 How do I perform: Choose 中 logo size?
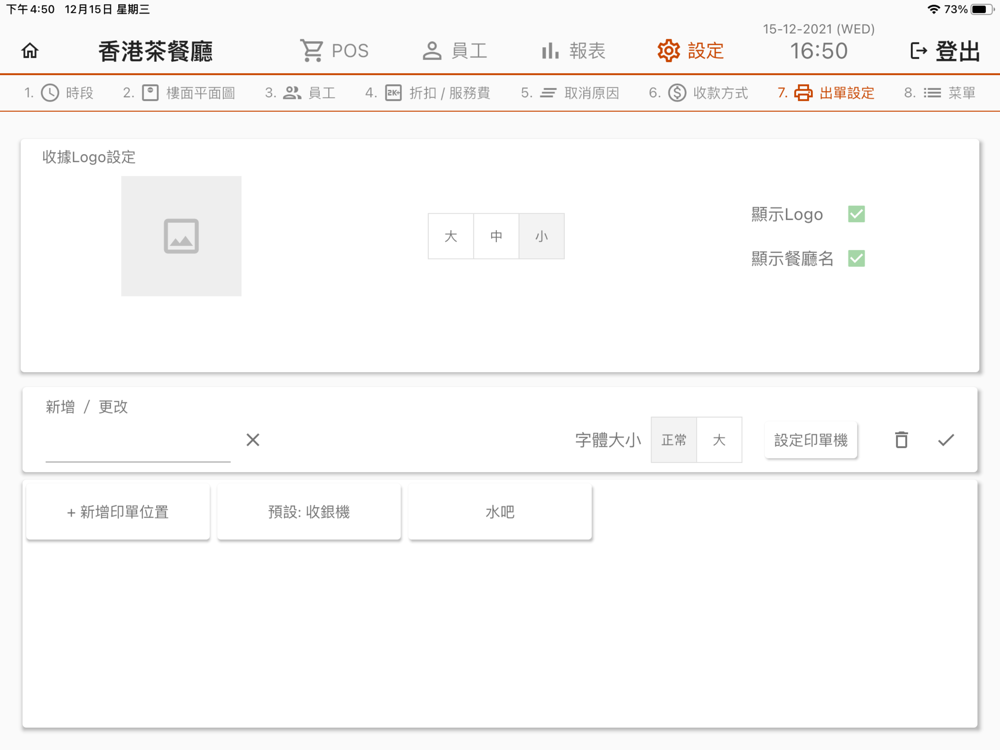[496, 236]
